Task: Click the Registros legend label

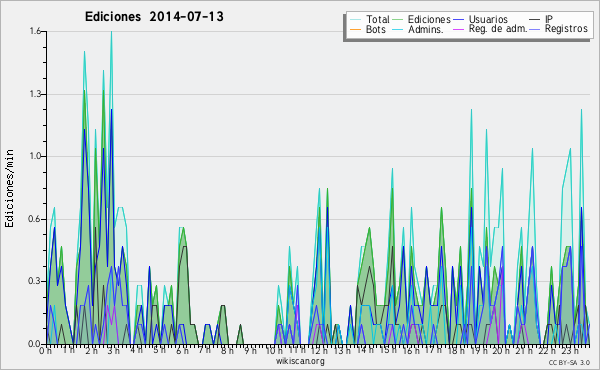Action: (x=566, y=29)
